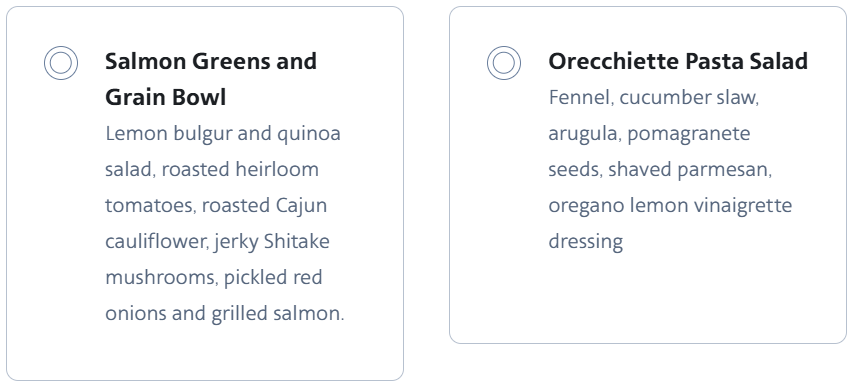Click the 'Grain Bowl' heading line
The height and width of the screenshot is (391, 863).
pyautogui.click(x=166, y=97)
